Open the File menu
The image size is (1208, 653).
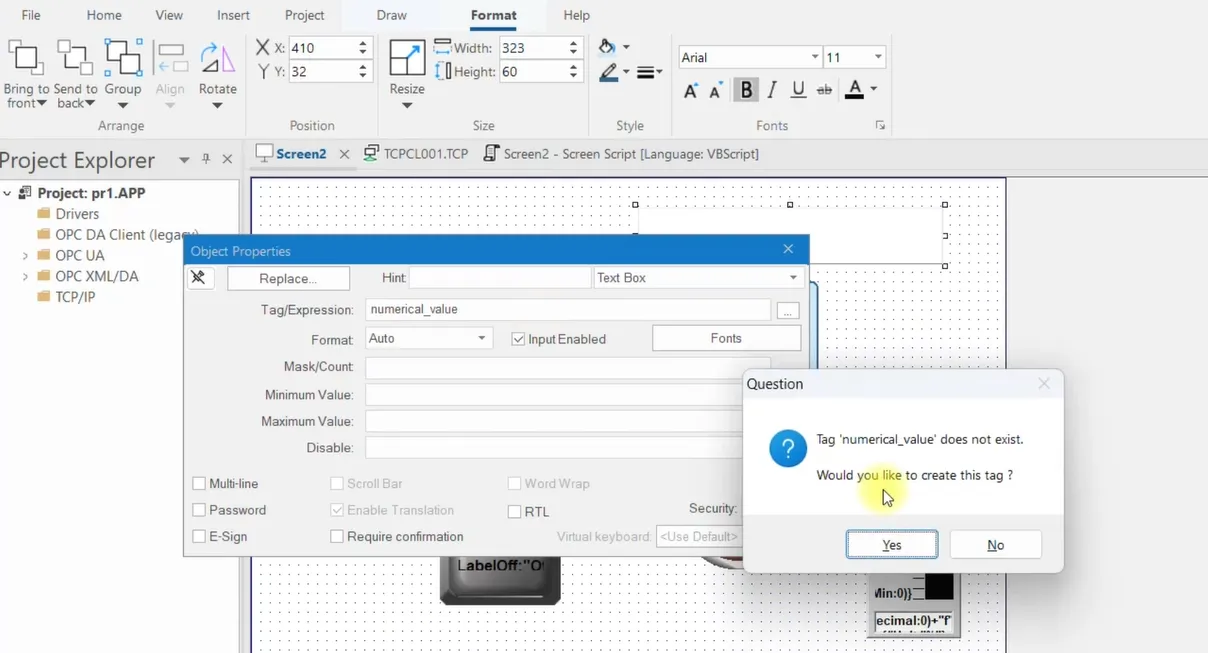[31, 15]
